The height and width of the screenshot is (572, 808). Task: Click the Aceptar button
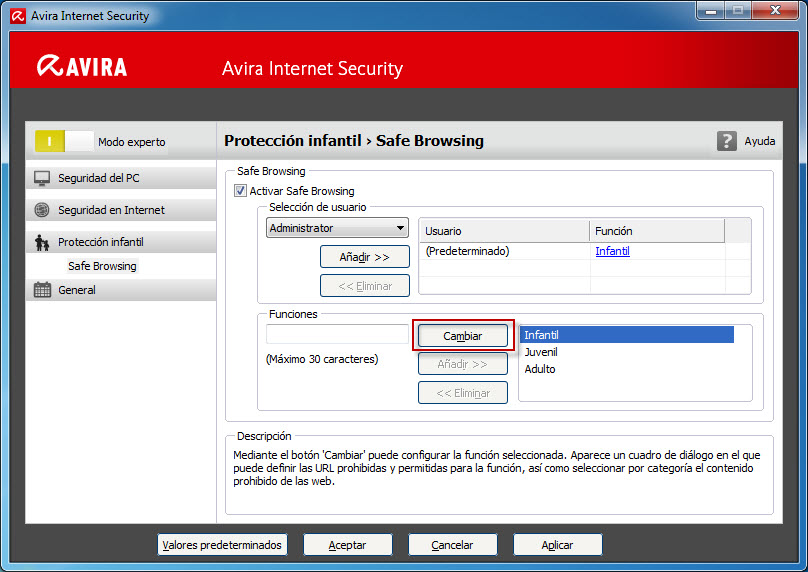tap(348, 545)
